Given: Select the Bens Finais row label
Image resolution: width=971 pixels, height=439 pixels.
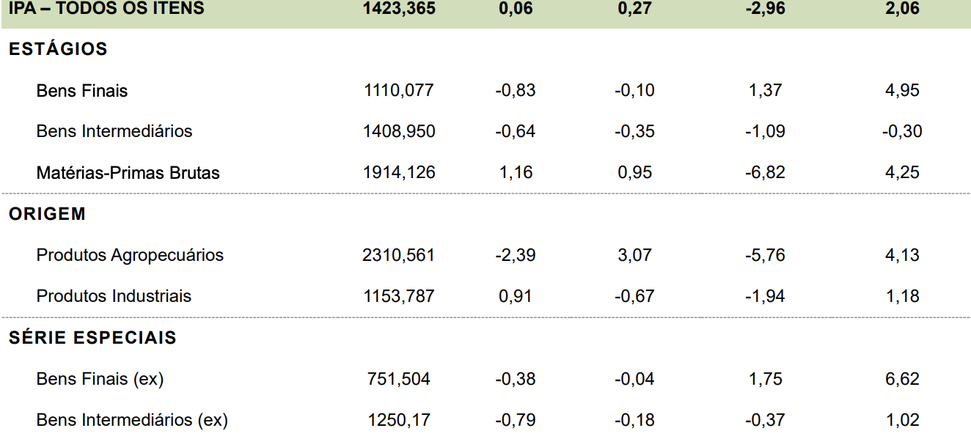Looking at the screenshot, I should coord(82,90).
